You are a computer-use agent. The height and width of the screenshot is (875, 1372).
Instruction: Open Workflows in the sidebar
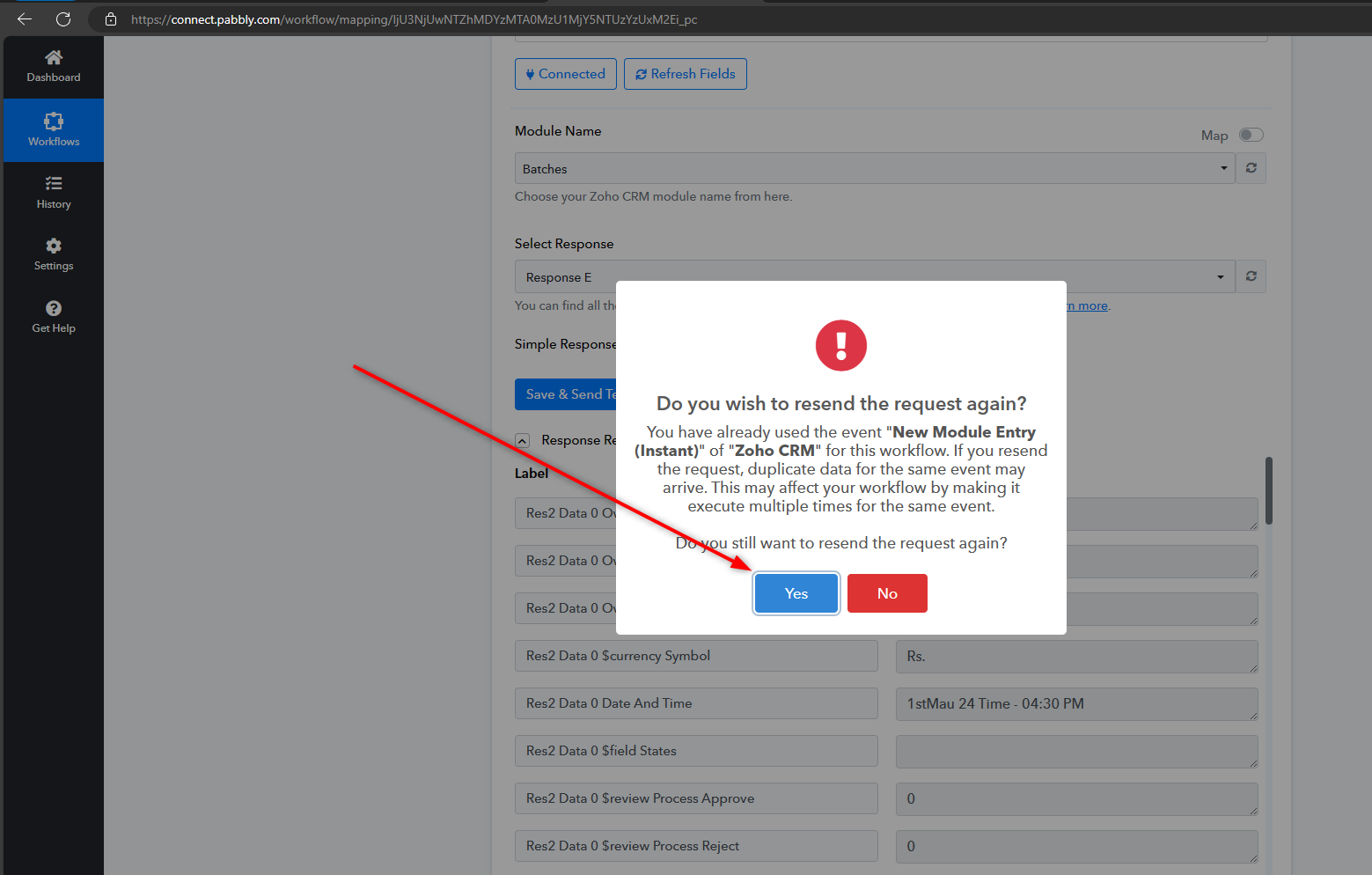[x=54, y=130]
